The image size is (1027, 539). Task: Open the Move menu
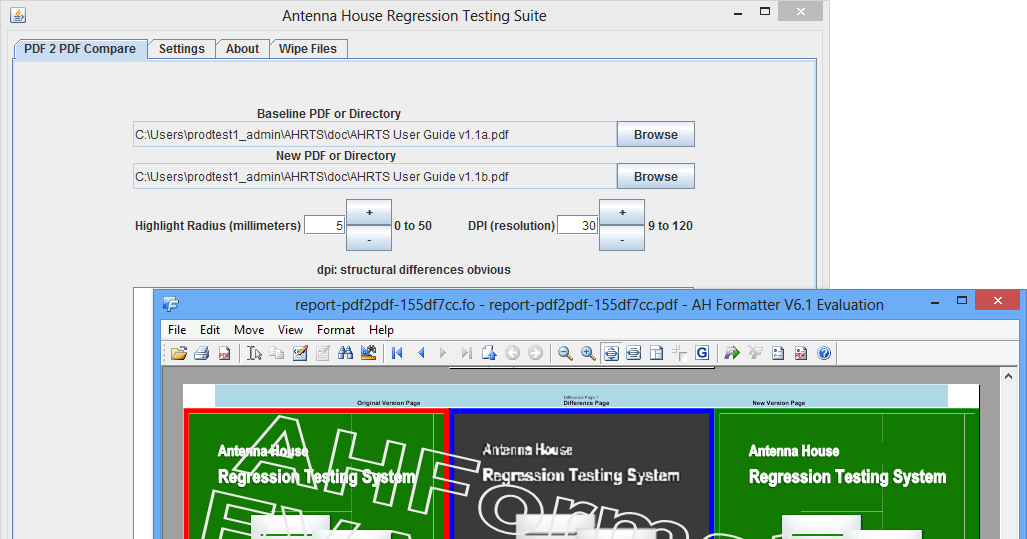coord(249,330)
